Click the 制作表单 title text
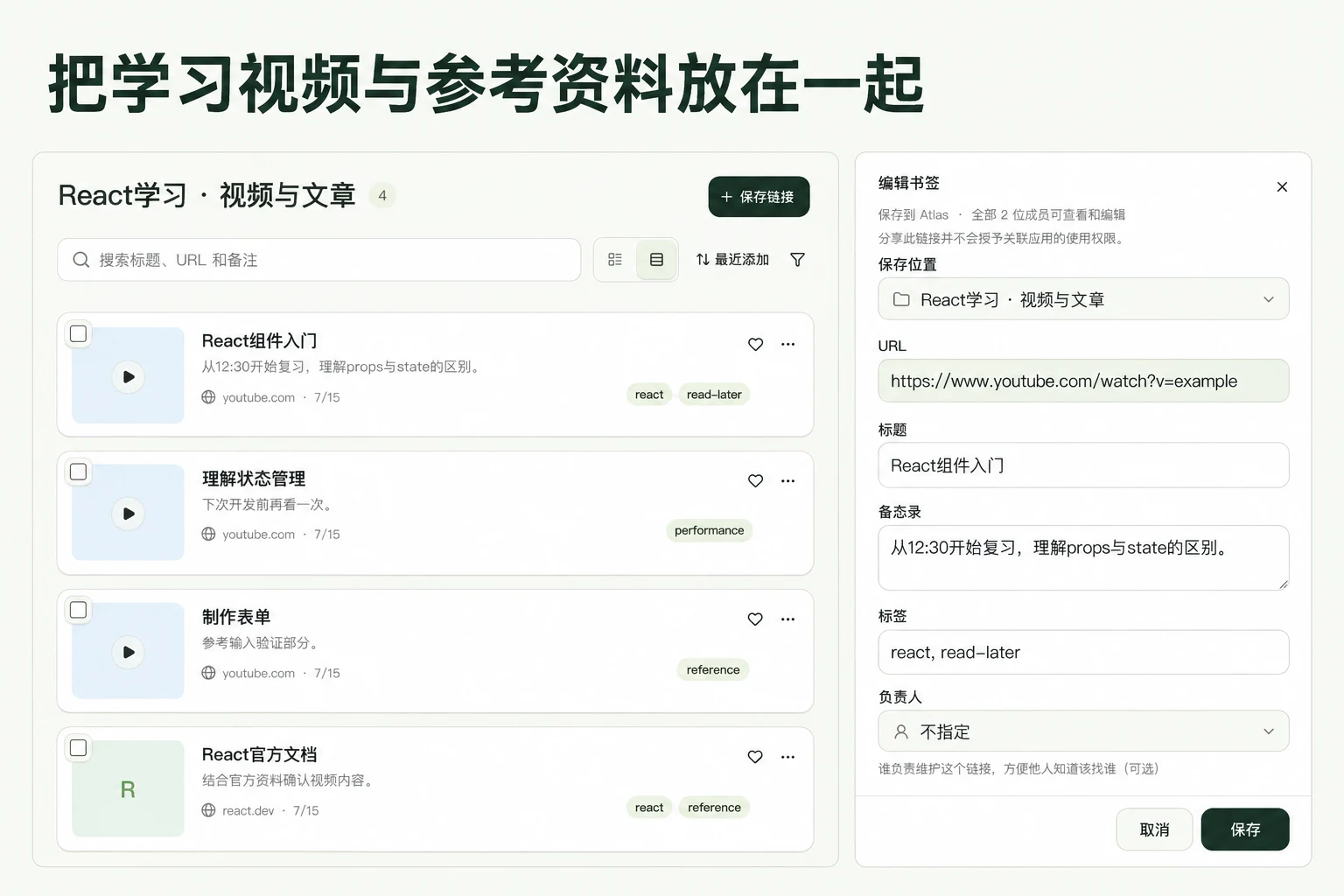 point(236,617)
